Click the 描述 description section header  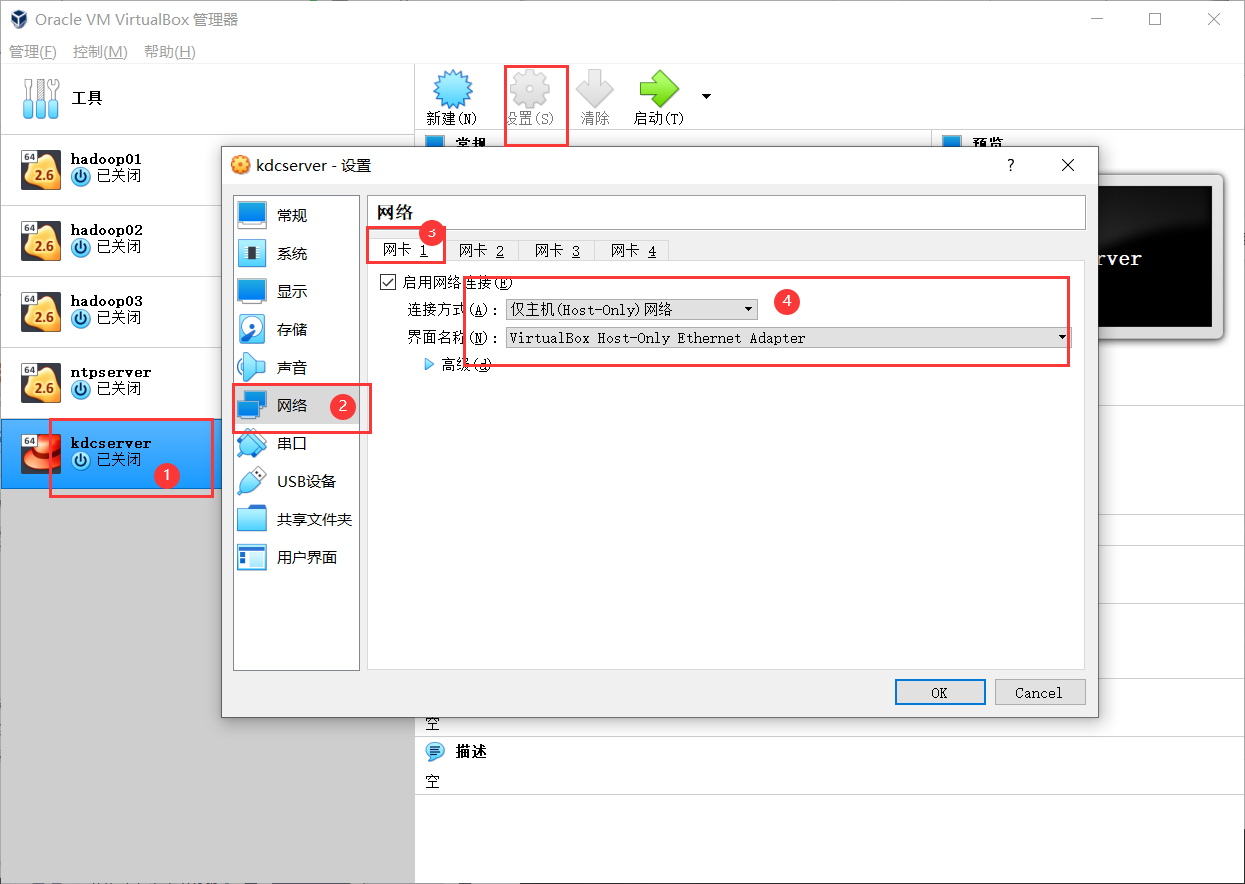[471, 752]
